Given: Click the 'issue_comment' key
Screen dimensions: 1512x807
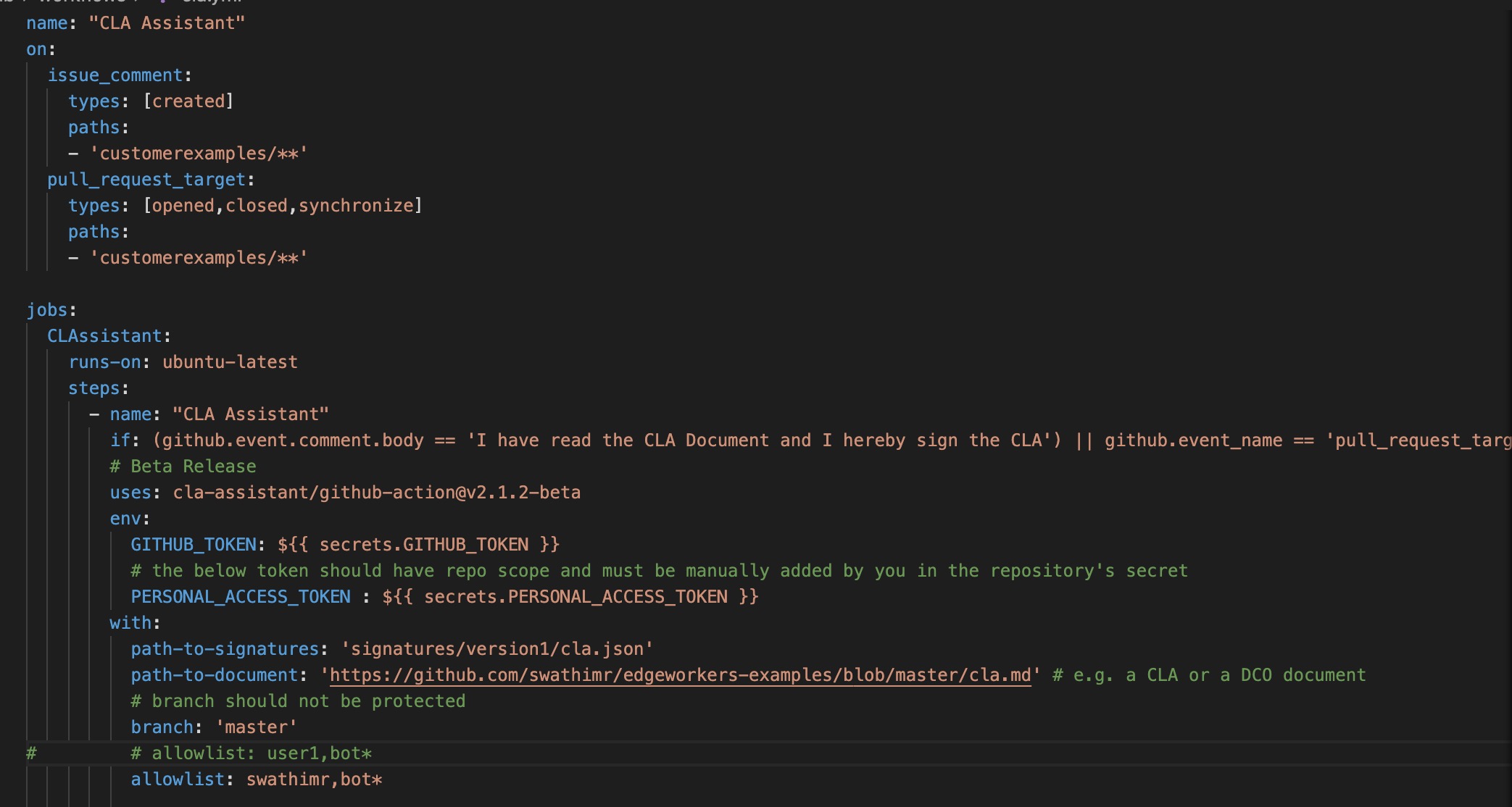Looking at the screenshot, I should click(115, 75).
